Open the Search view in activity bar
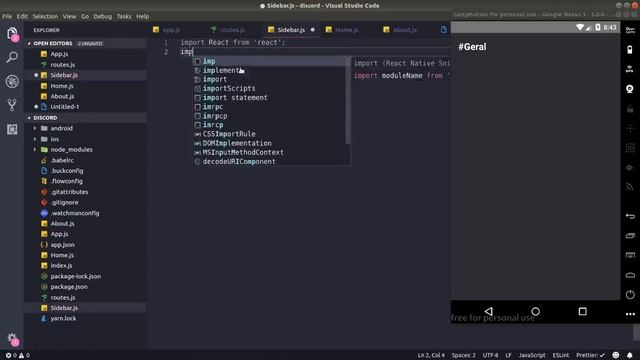 click(12, 57)
